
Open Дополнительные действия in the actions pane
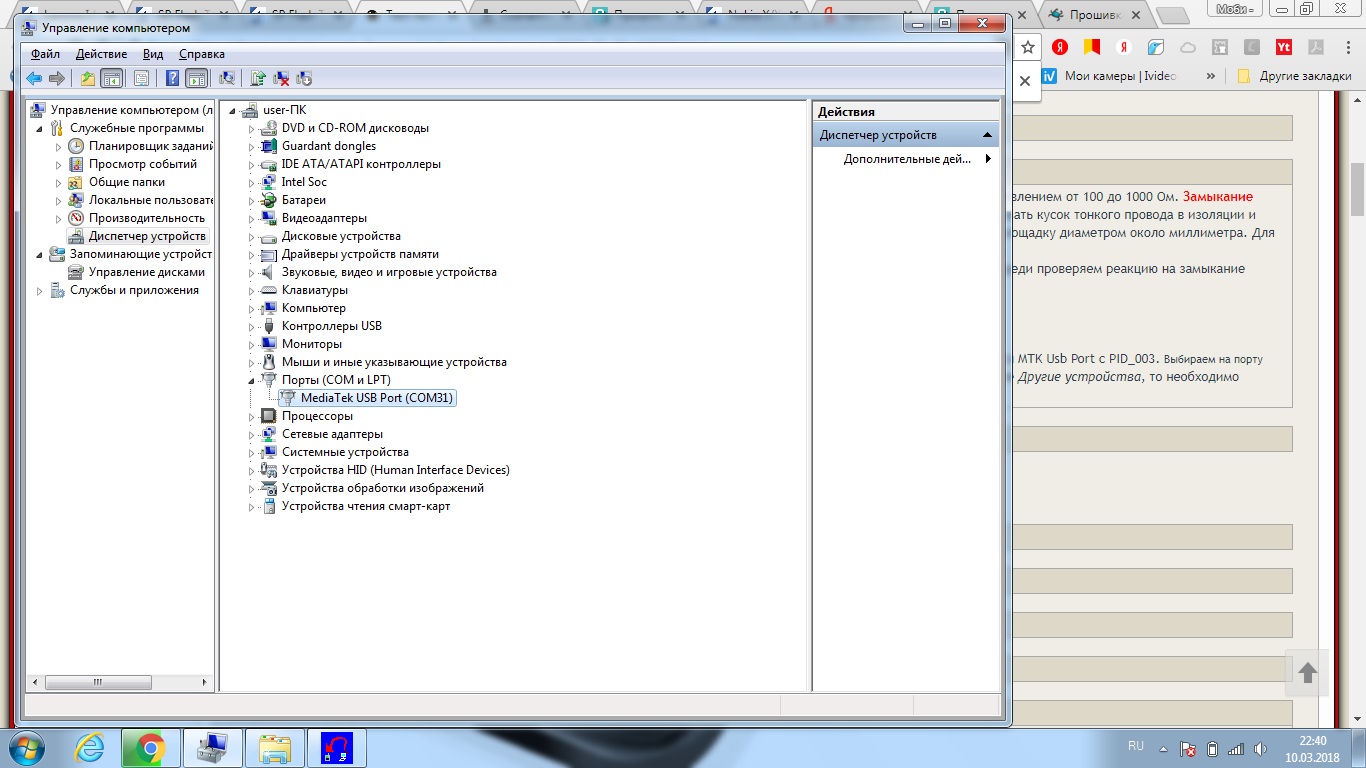[x=906, y=159]
